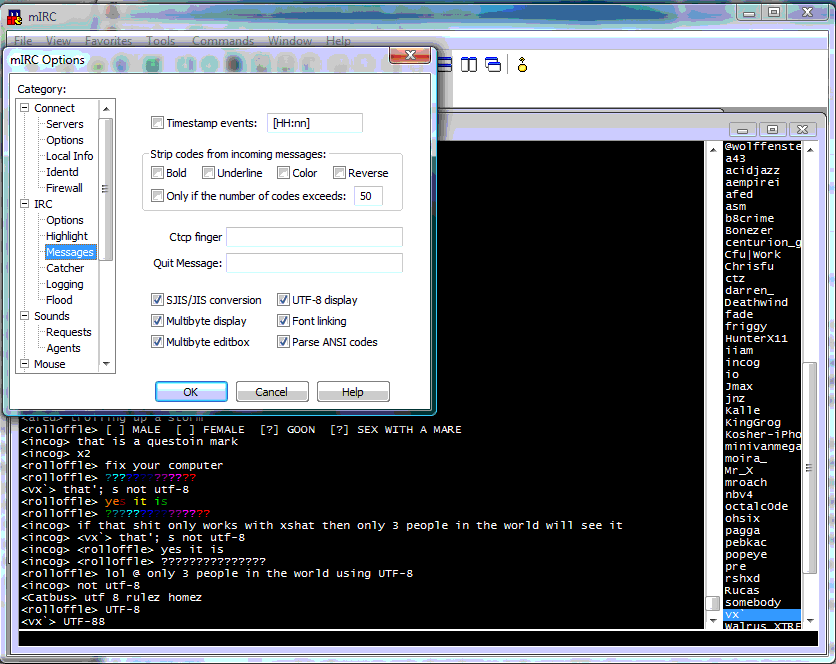Click the Ctcp finger text field

pyautogui.click(x=315, y=237)
